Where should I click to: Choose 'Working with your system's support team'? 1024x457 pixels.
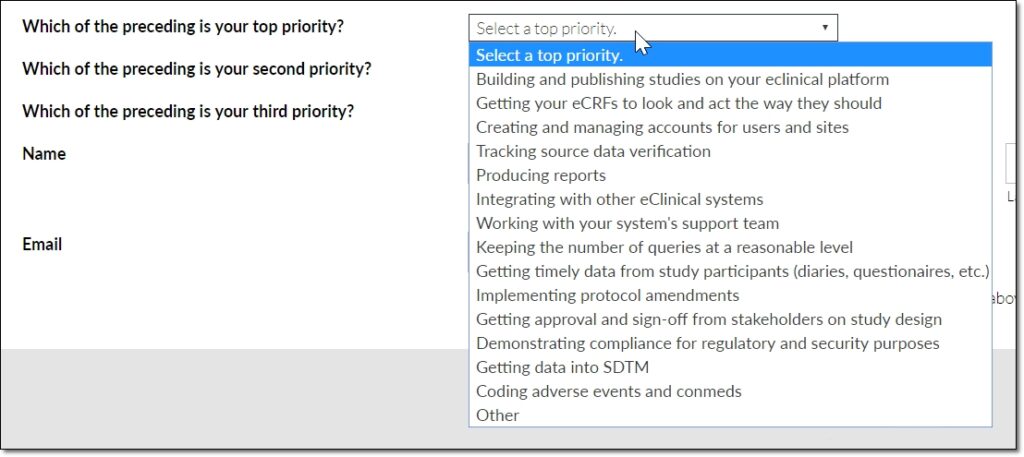627,223
